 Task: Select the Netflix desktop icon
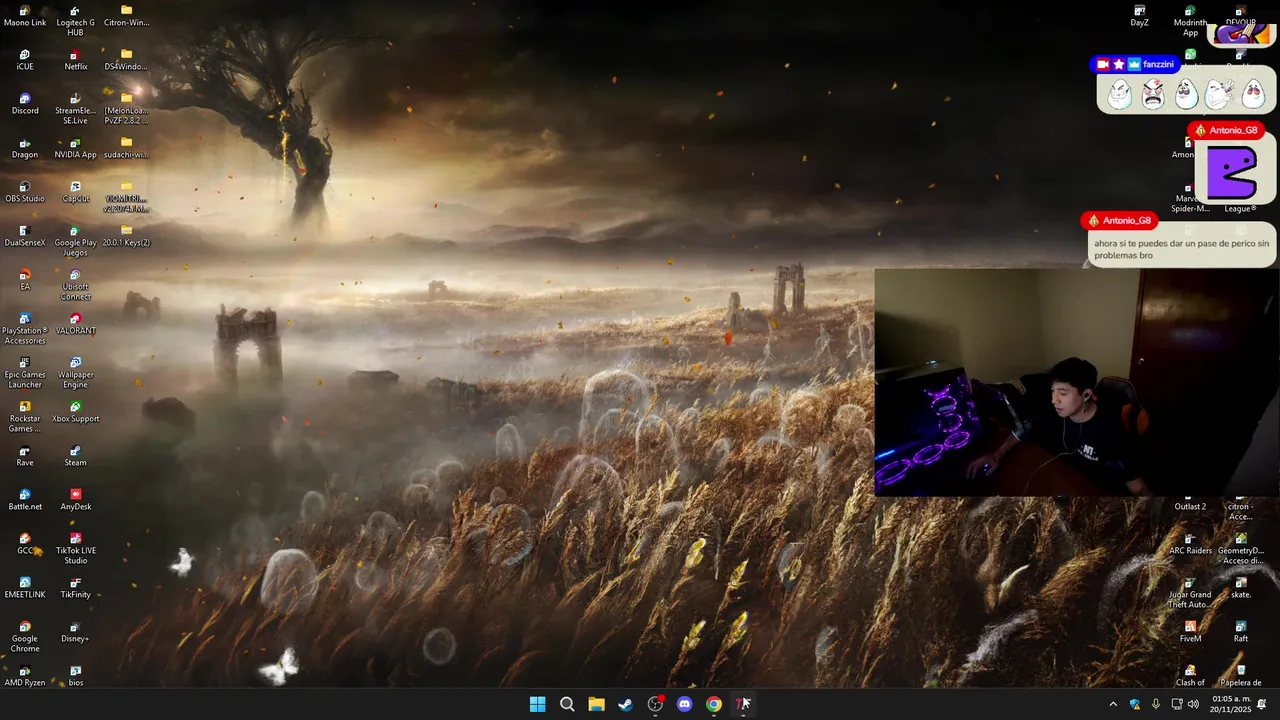point(75,60)
